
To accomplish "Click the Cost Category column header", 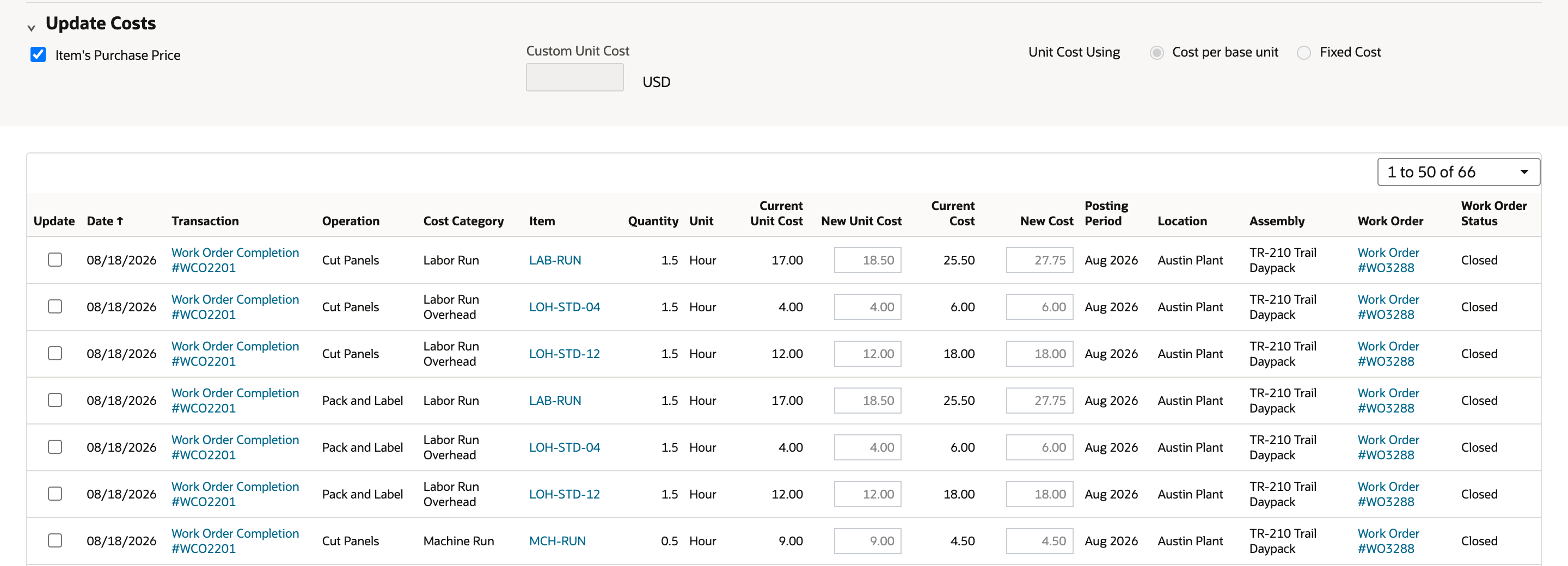I will (463, 221).
